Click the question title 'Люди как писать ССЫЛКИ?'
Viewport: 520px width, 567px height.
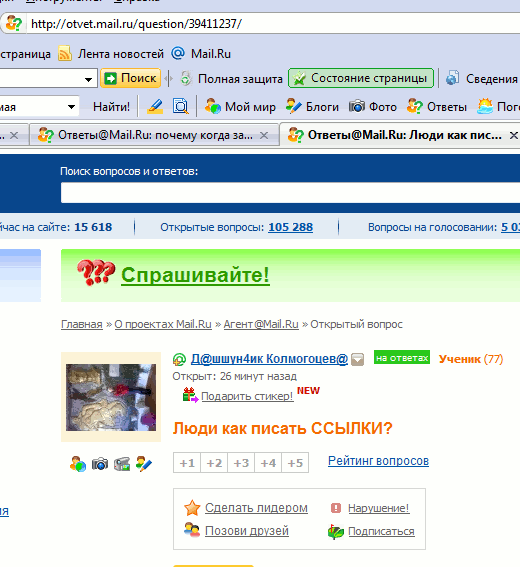point(282,429)
